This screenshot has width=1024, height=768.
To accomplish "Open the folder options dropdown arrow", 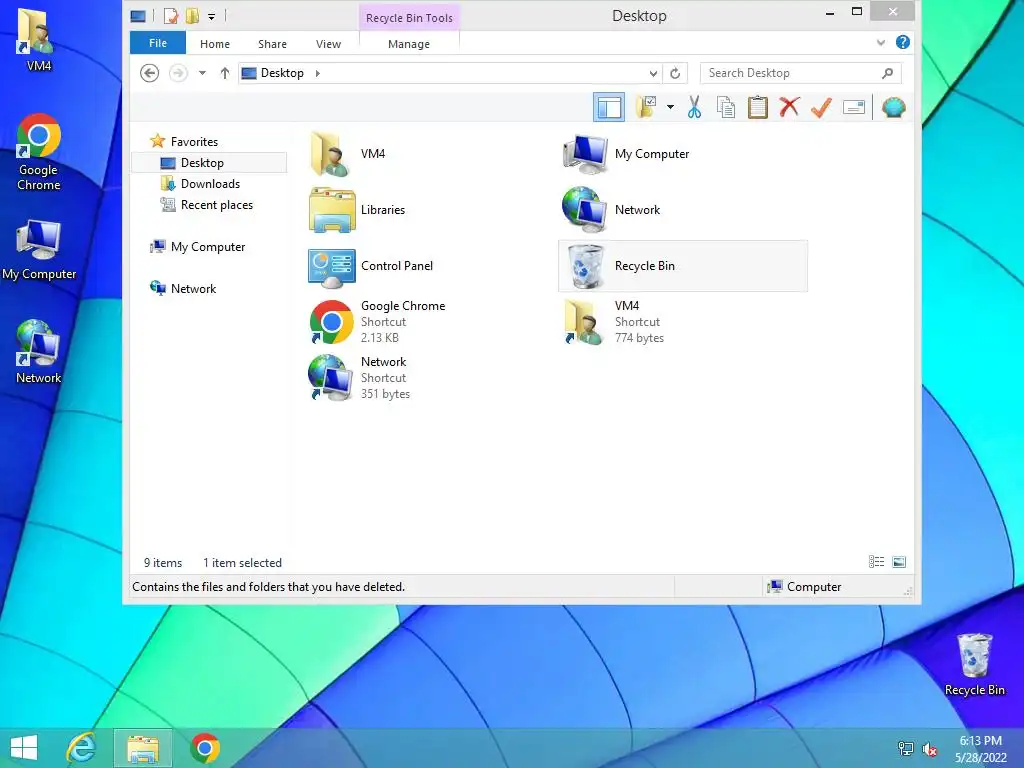I will click(x=670, y=107).
